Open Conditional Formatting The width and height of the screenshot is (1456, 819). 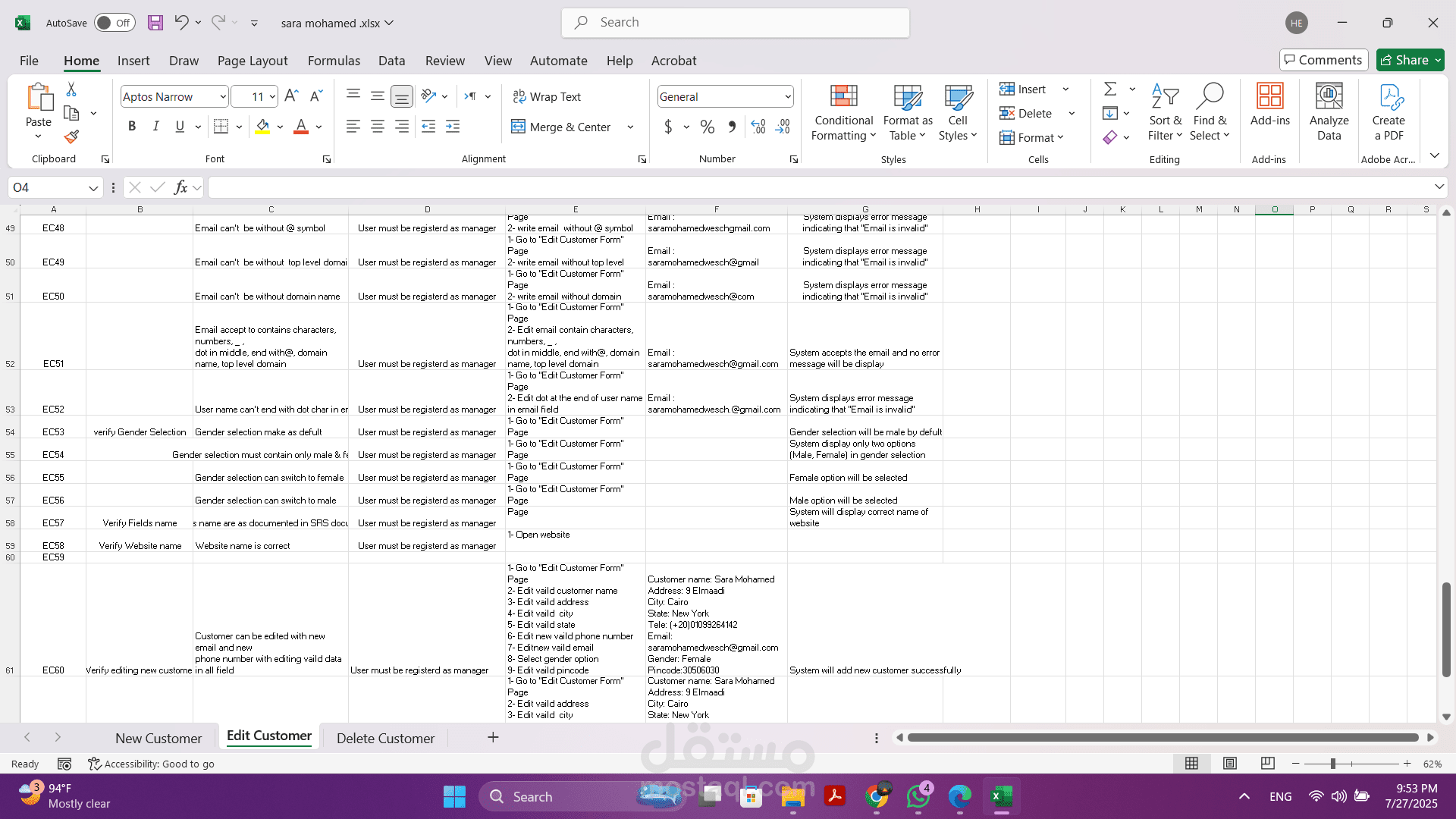coord(843,113)
